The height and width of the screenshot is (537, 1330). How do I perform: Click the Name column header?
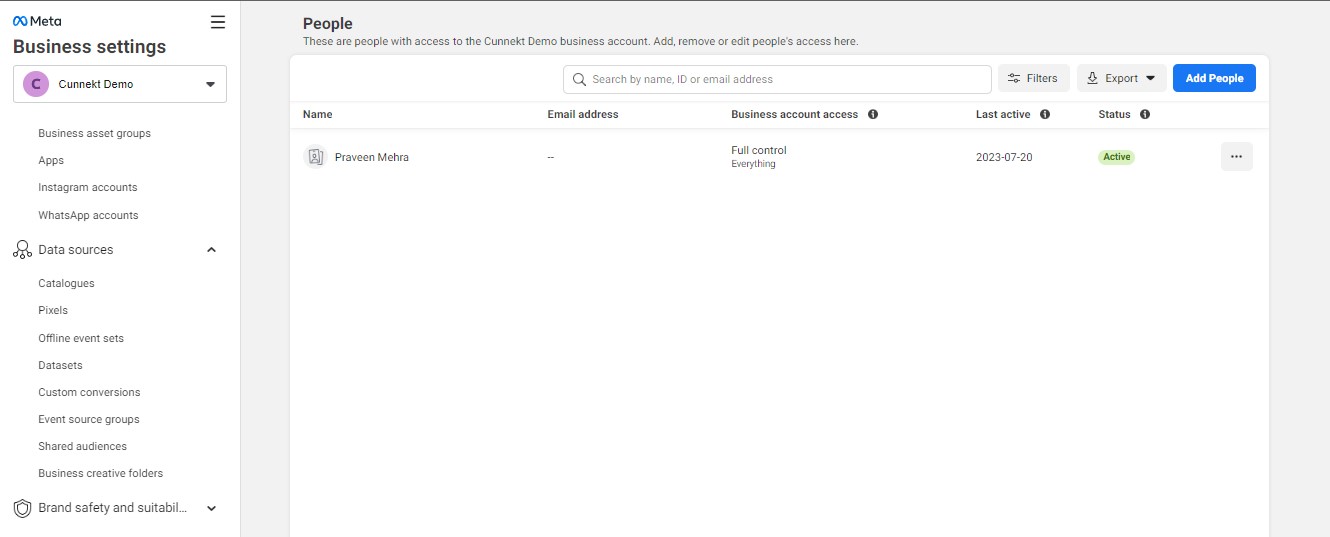318,114
